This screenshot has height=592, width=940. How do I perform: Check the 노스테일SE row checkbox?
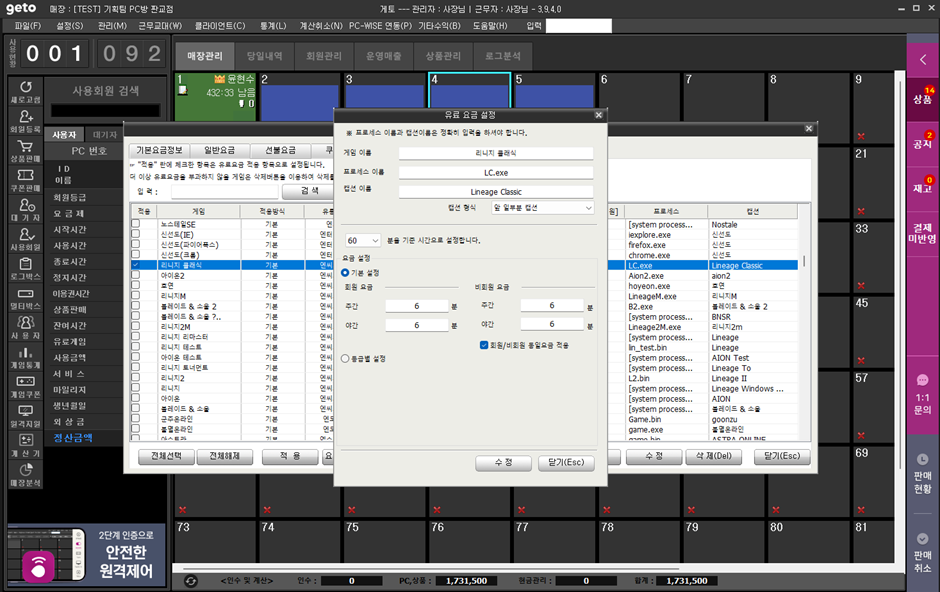pyautogui.click(x=136, y=225)
